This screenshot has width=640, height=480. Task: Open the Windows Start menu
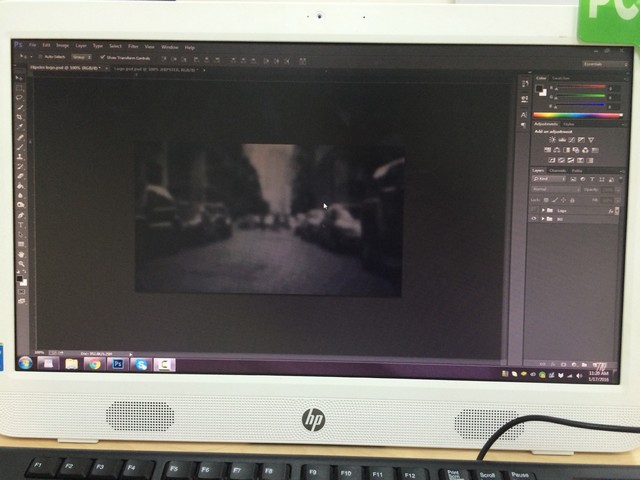coord(24,363)
